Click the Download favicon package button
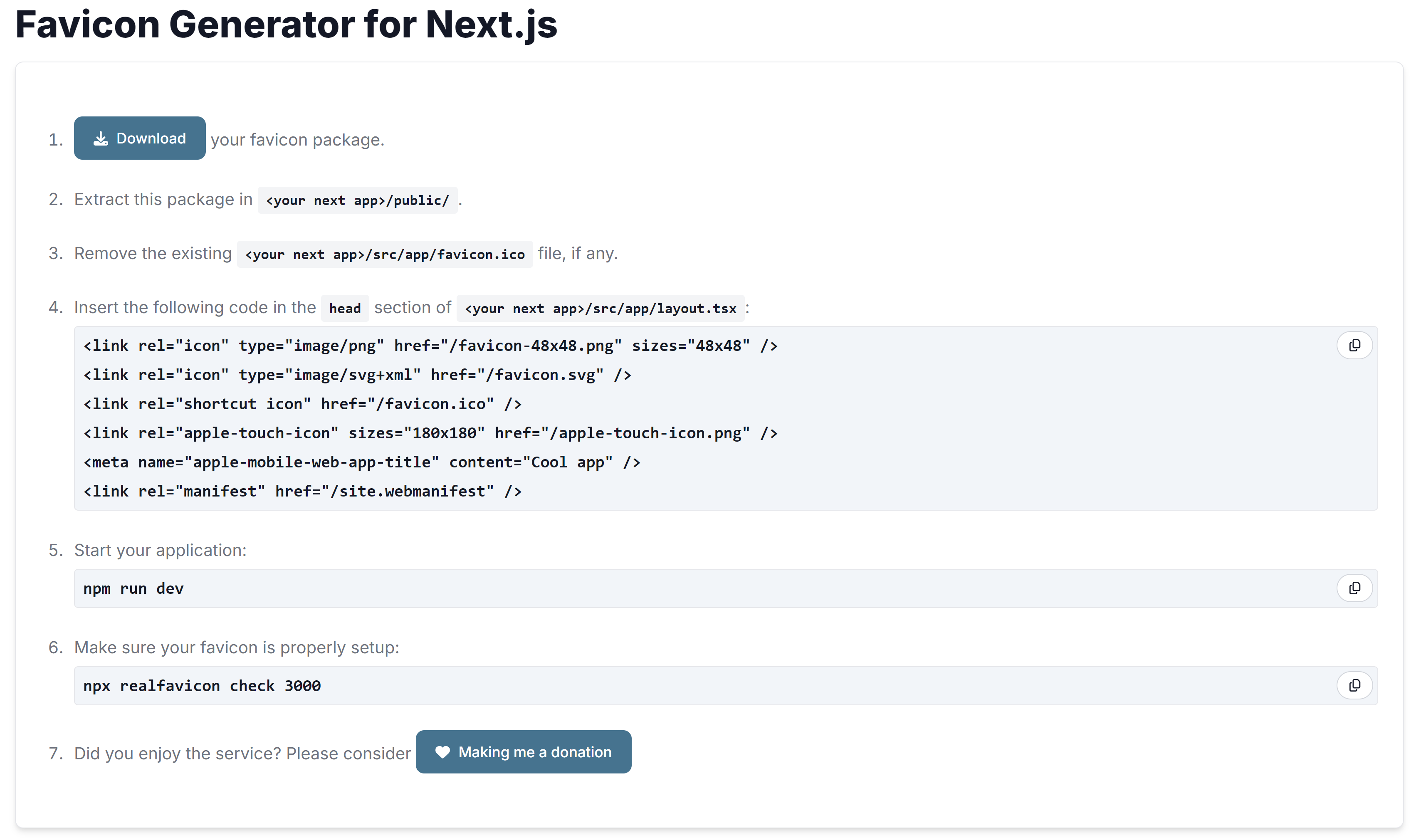1421x840 pixels. [x=140, y=138]
